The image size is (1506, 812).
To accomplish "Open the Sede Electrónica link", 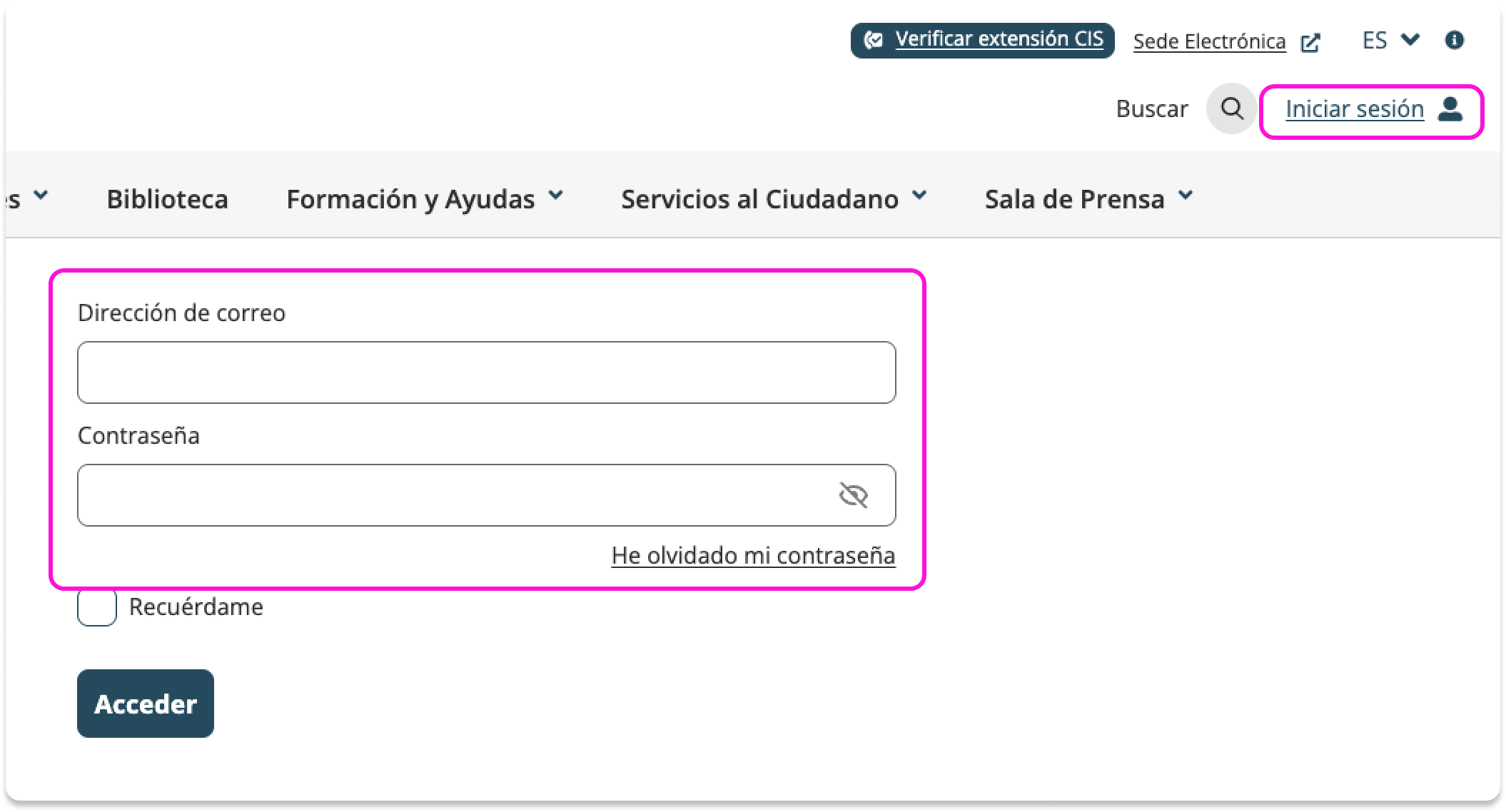I will pyautogui.click(x=1209, y=41).
